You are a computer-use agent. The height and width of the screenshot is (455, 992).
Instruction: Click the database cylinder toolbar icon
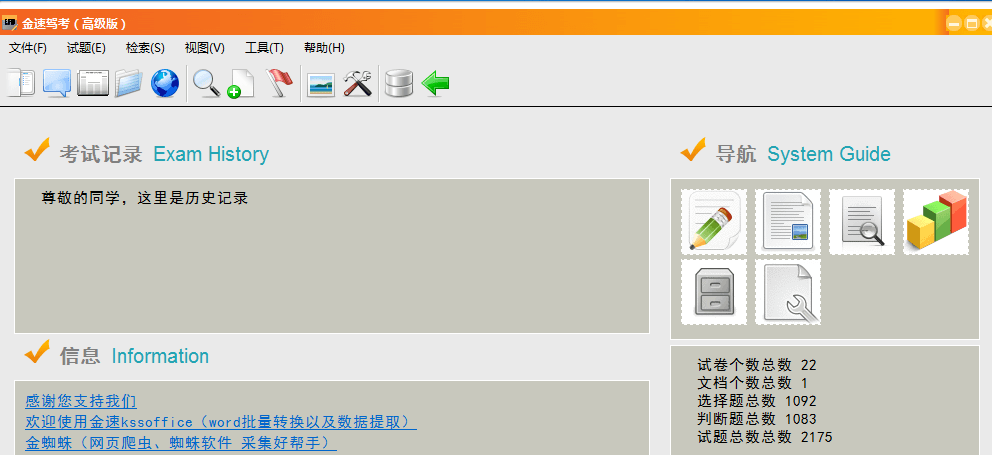[x=398, y=83]
